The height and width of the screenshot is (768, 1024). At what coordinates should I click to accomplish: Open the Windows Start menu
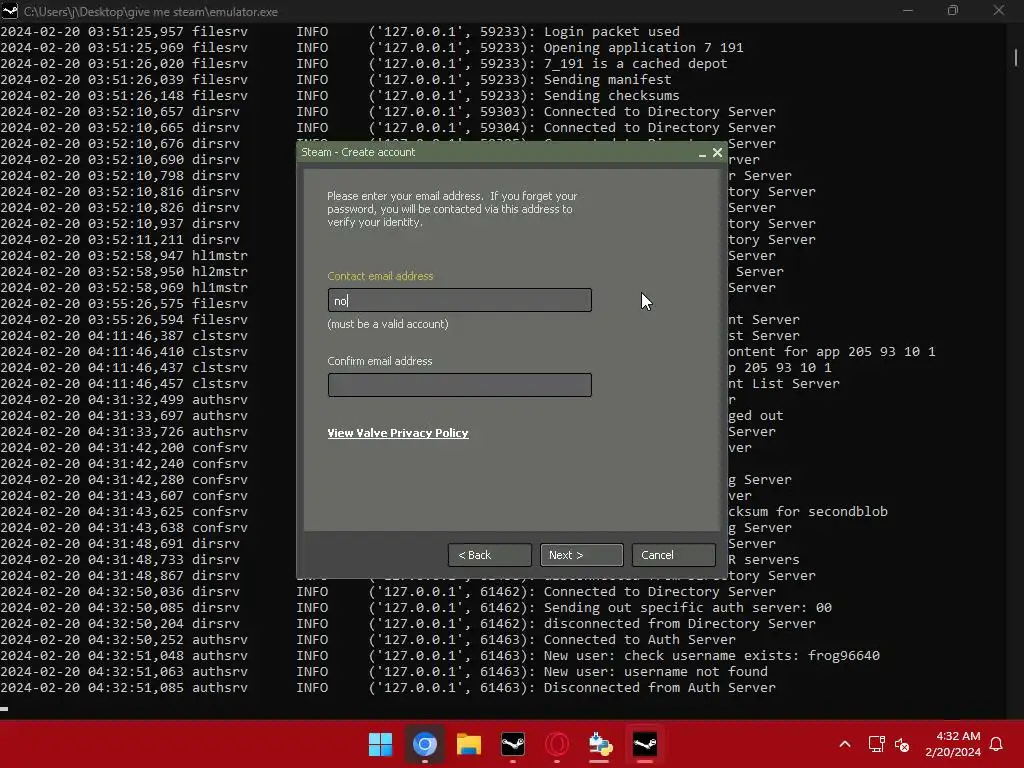coord(380,744)
